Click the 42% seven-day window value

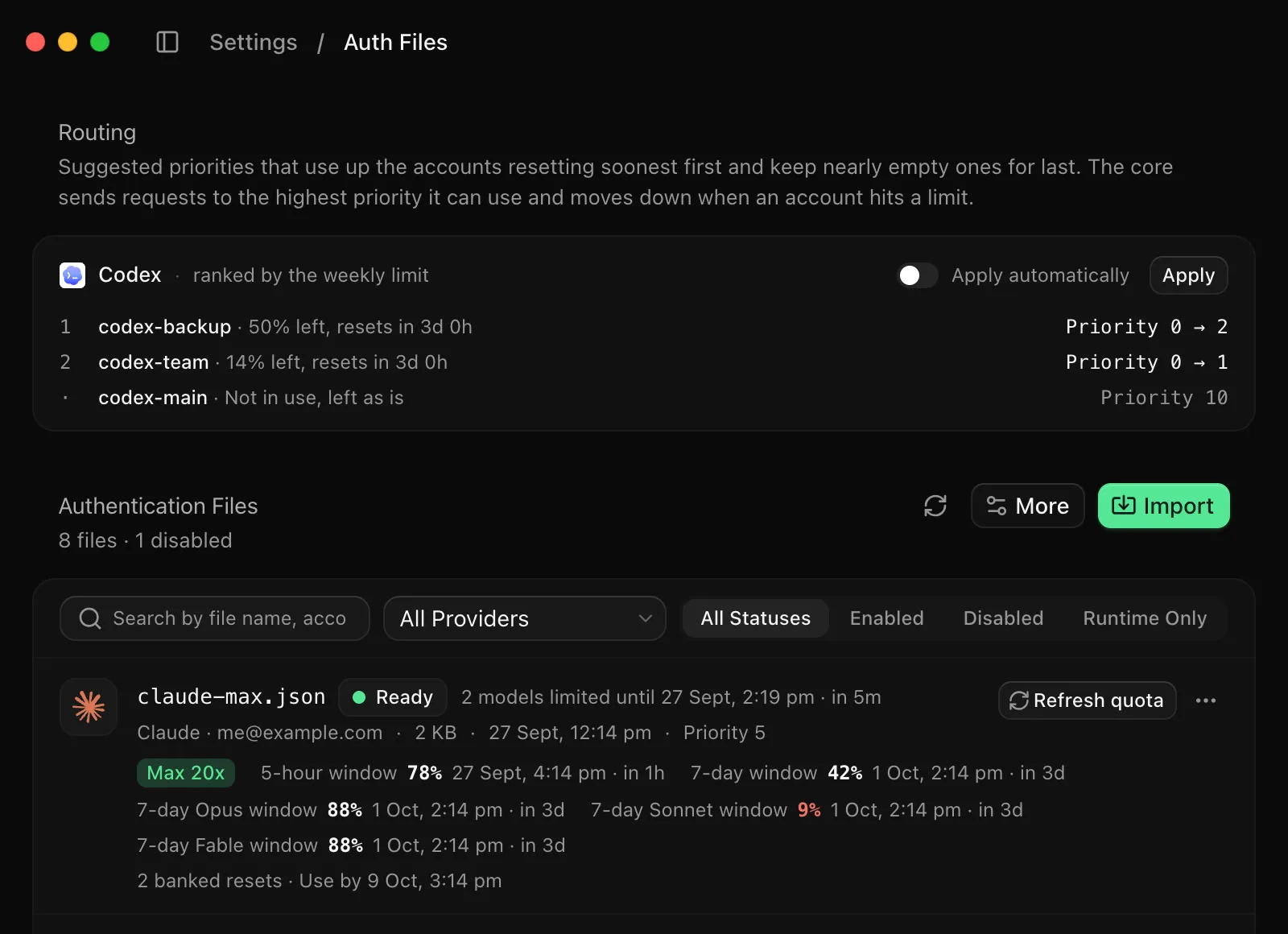click(x=845, y=773)
